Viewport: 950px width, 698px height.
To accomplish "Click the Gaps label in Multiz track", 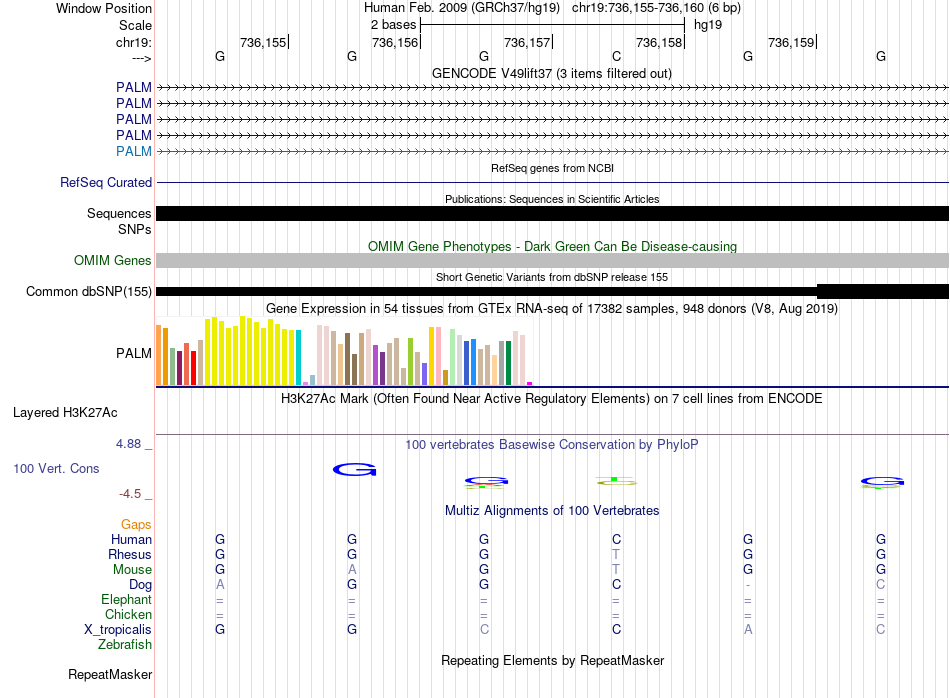I will pos(136,525).
